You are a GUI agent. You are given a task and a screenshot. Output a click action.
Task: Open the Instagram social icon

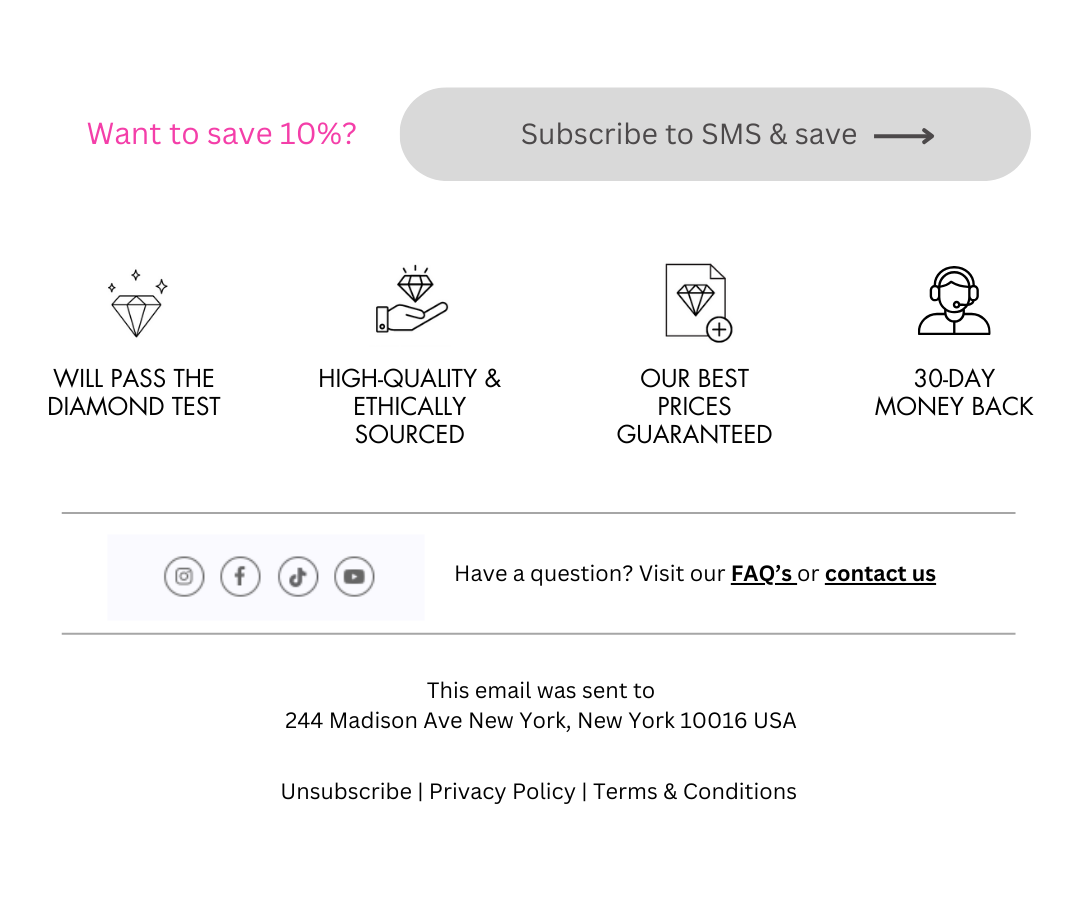click(184, 576)
